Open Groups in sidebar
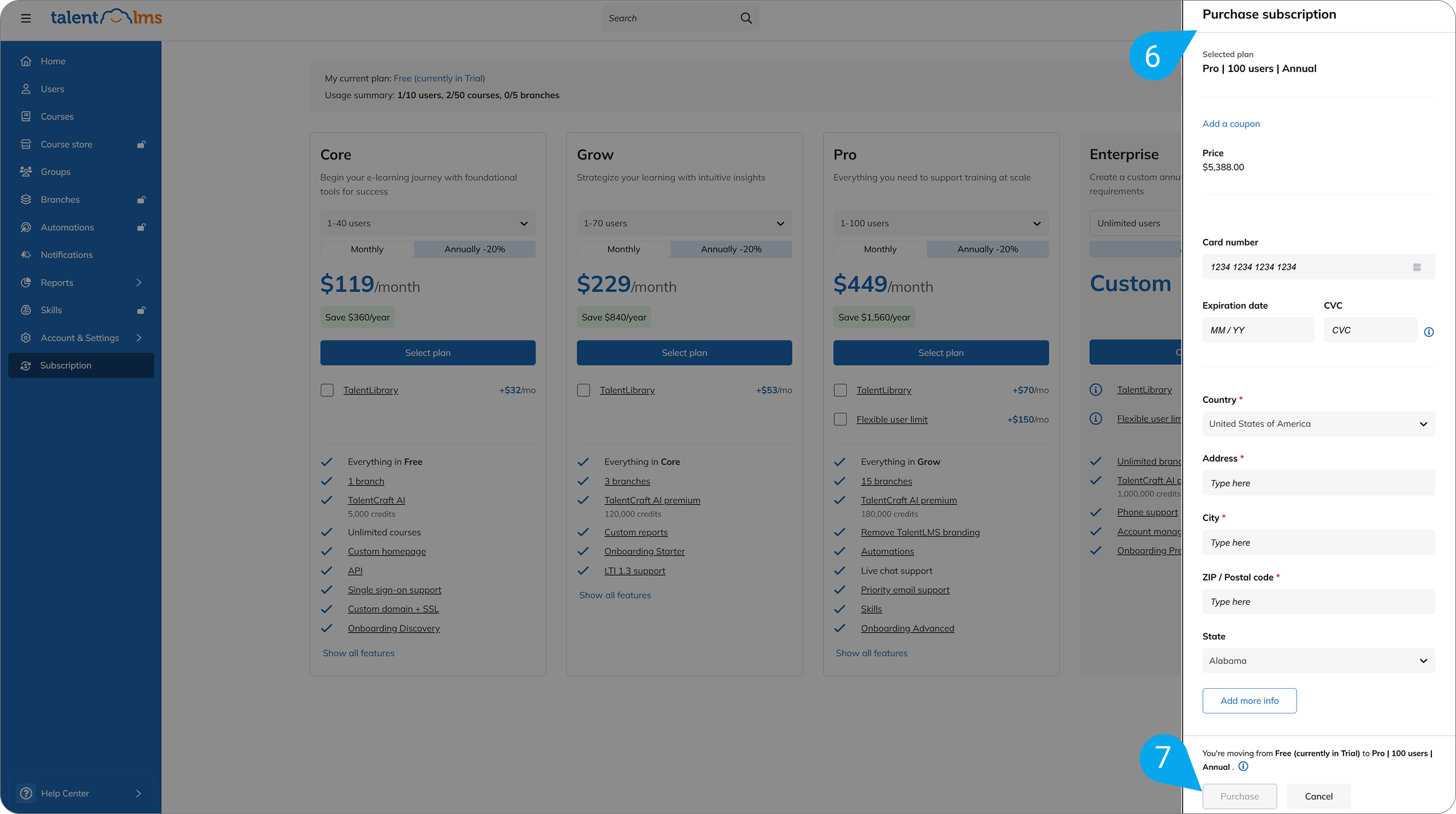This screenshot has height=814, width=1456. pos(81,171)
